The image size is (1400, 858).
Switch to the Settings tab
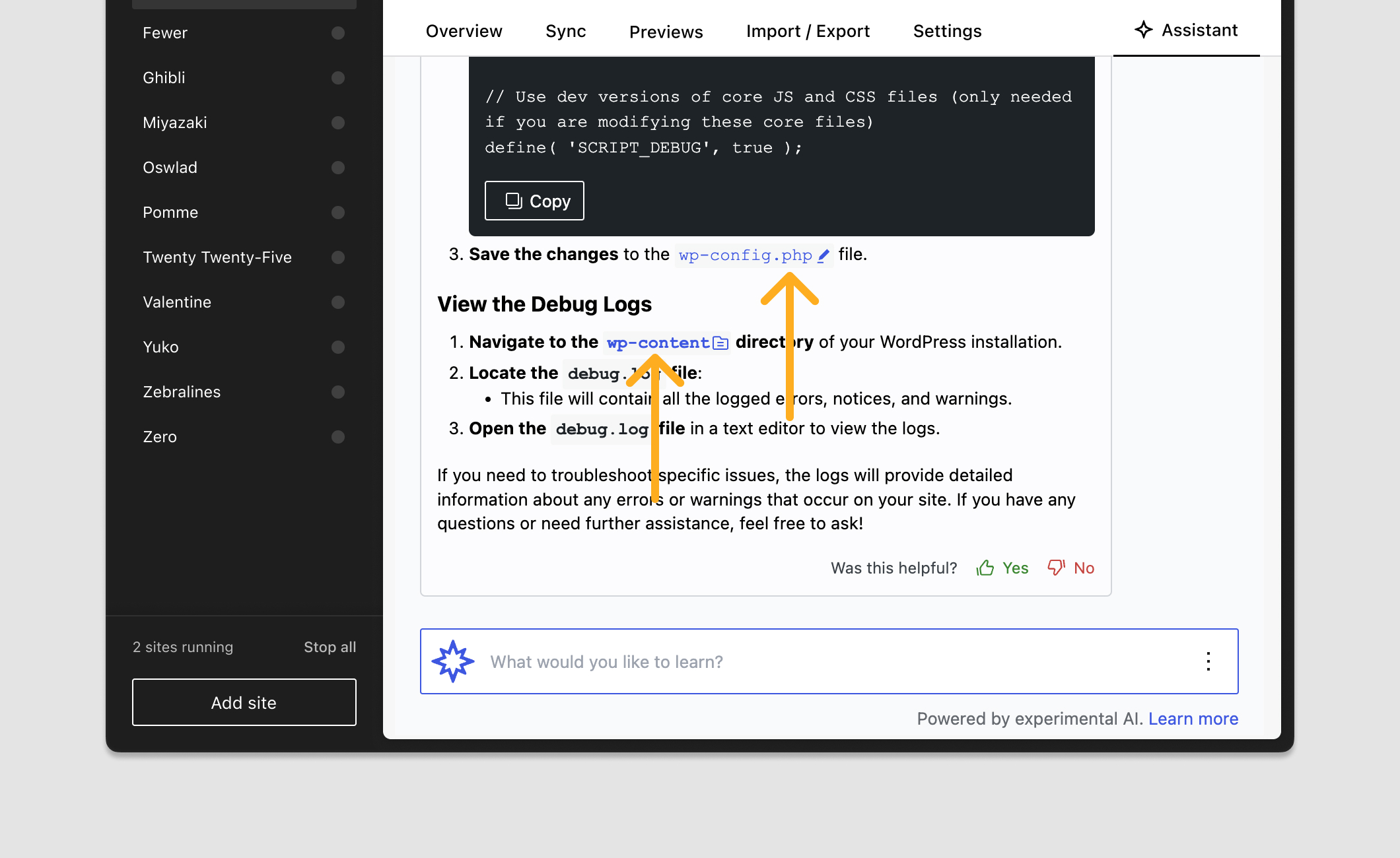click(x=947, y=31)
